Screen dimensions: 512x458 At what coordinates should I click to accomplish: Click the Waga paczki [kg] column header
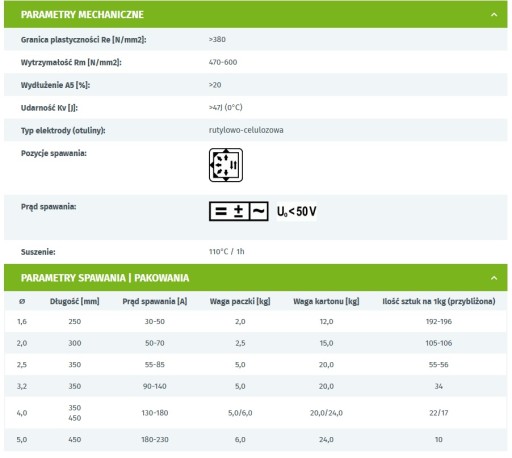(240, 301)
